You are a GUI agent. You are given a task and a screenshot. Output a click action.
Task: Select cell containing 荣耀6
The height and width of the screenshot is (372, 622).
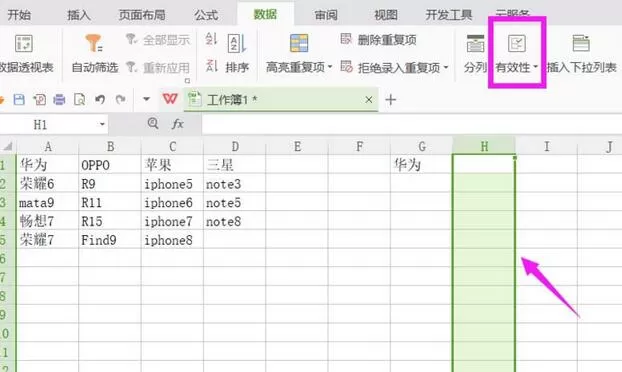tap(48, 183)
